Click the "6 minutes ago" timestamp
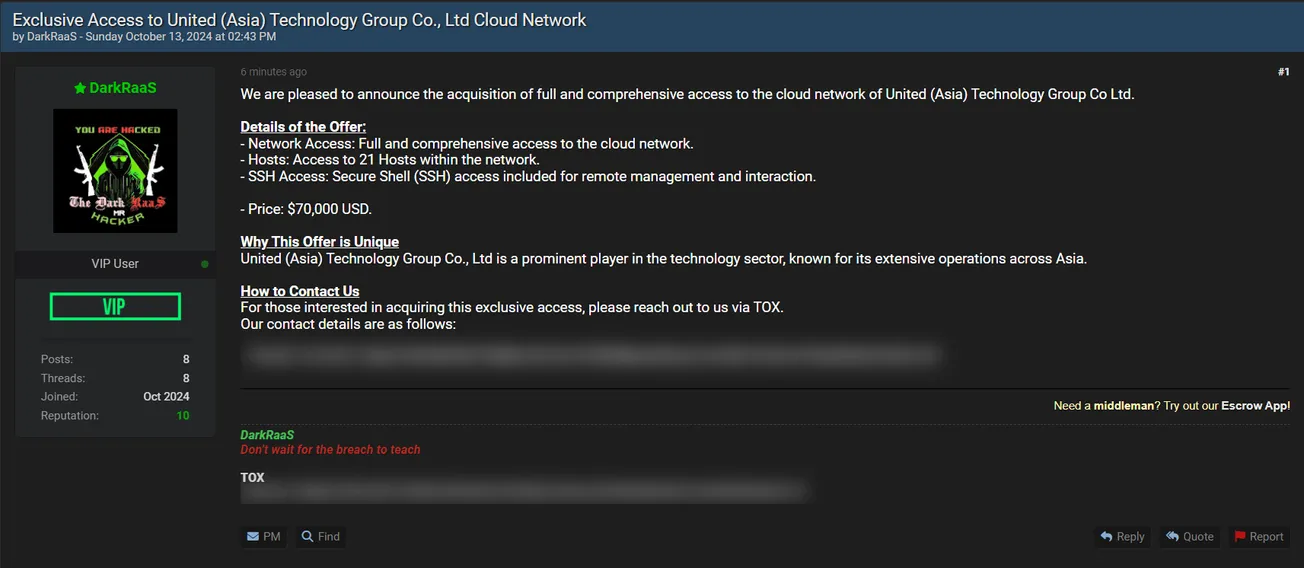Image resolution: width=1304 pixels, height=568 pixels. pos(274,72)
